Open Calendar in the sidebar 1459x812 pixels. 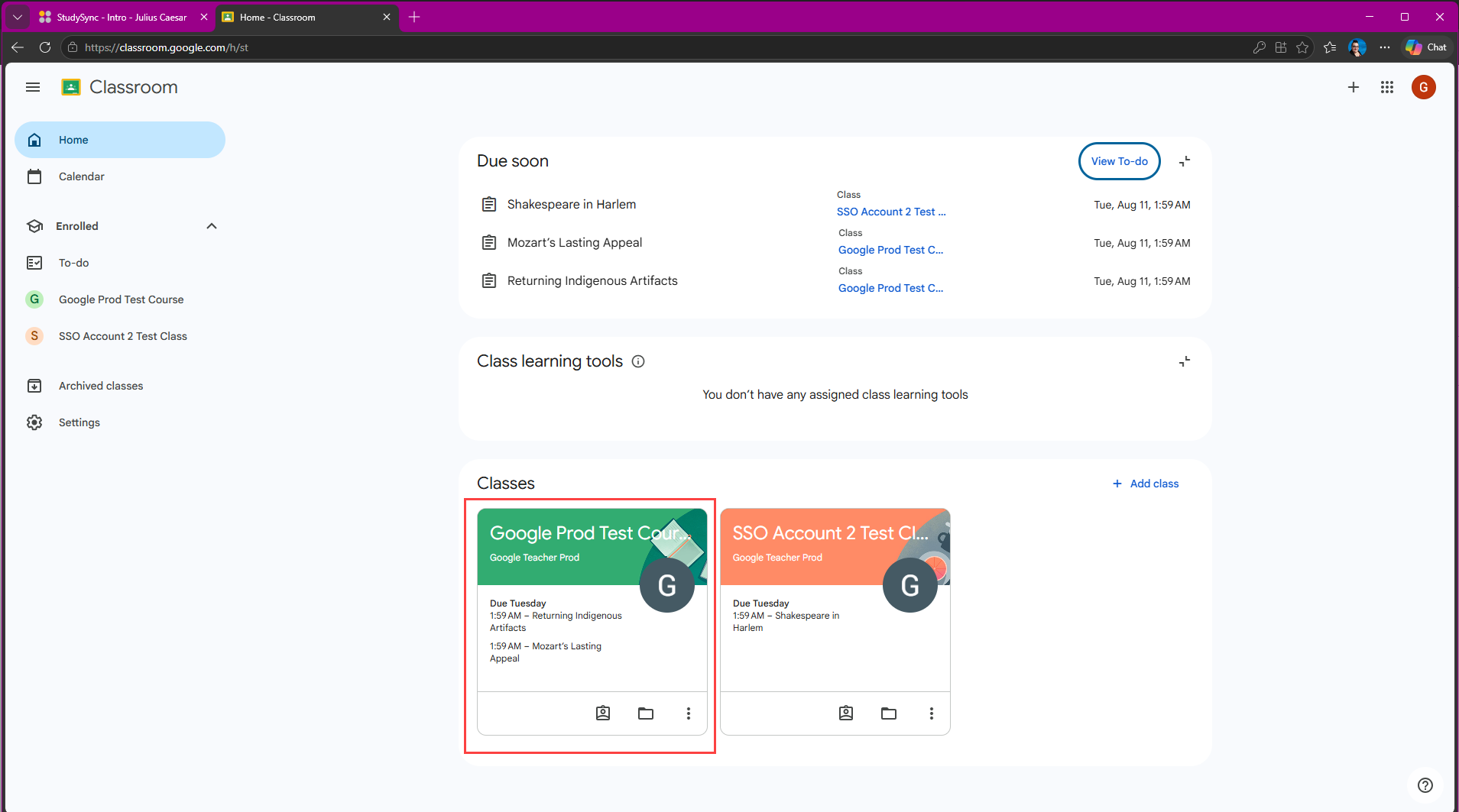[x=120, y=176]
